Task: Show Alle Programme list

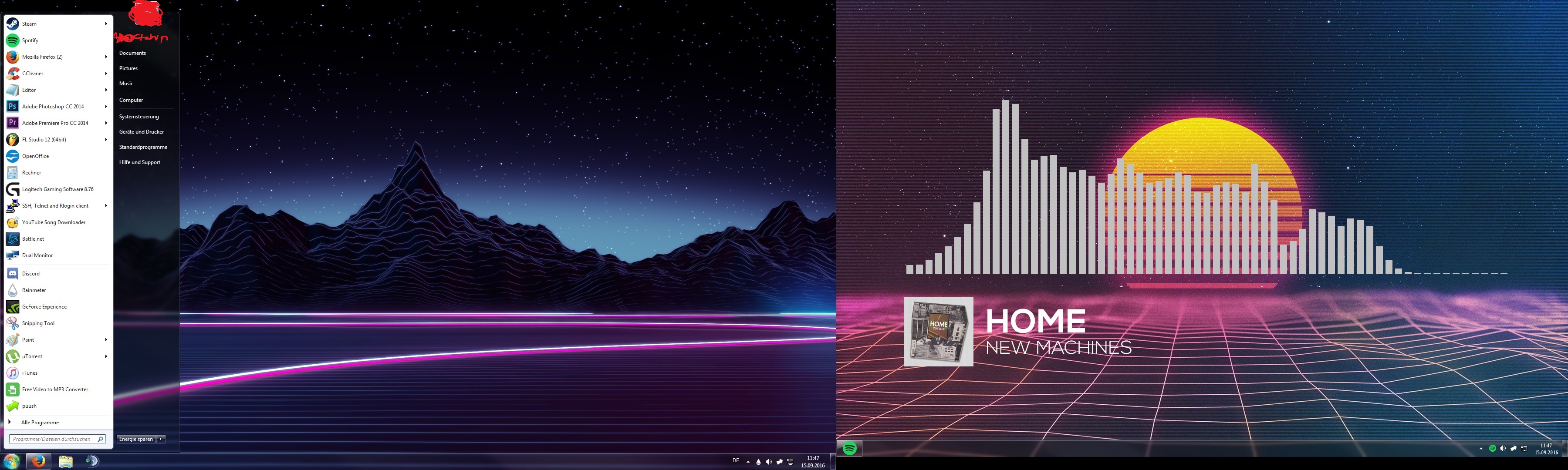Action: point(58,423)
